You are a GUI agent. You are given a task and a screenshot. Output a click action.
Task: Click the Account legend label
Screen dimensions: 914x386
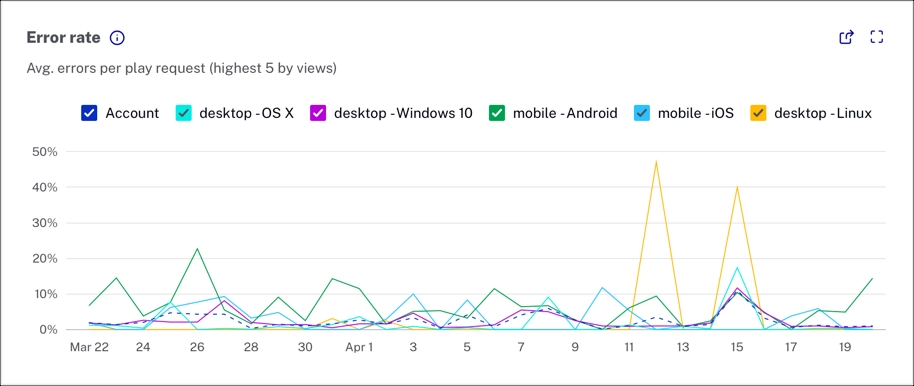click(132, 113)
